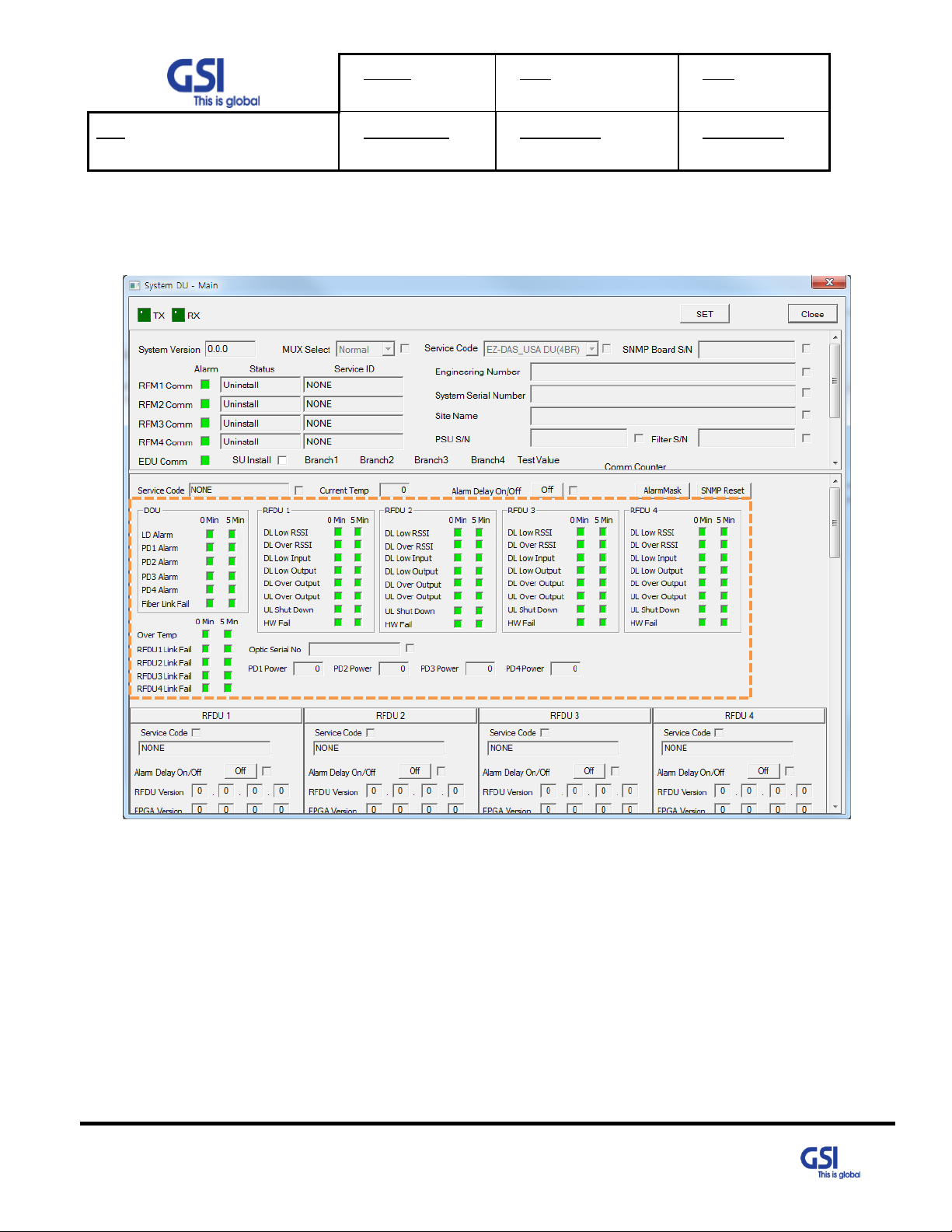
Task: Select the RFDU 2 panel header
Action: (390, 716)
